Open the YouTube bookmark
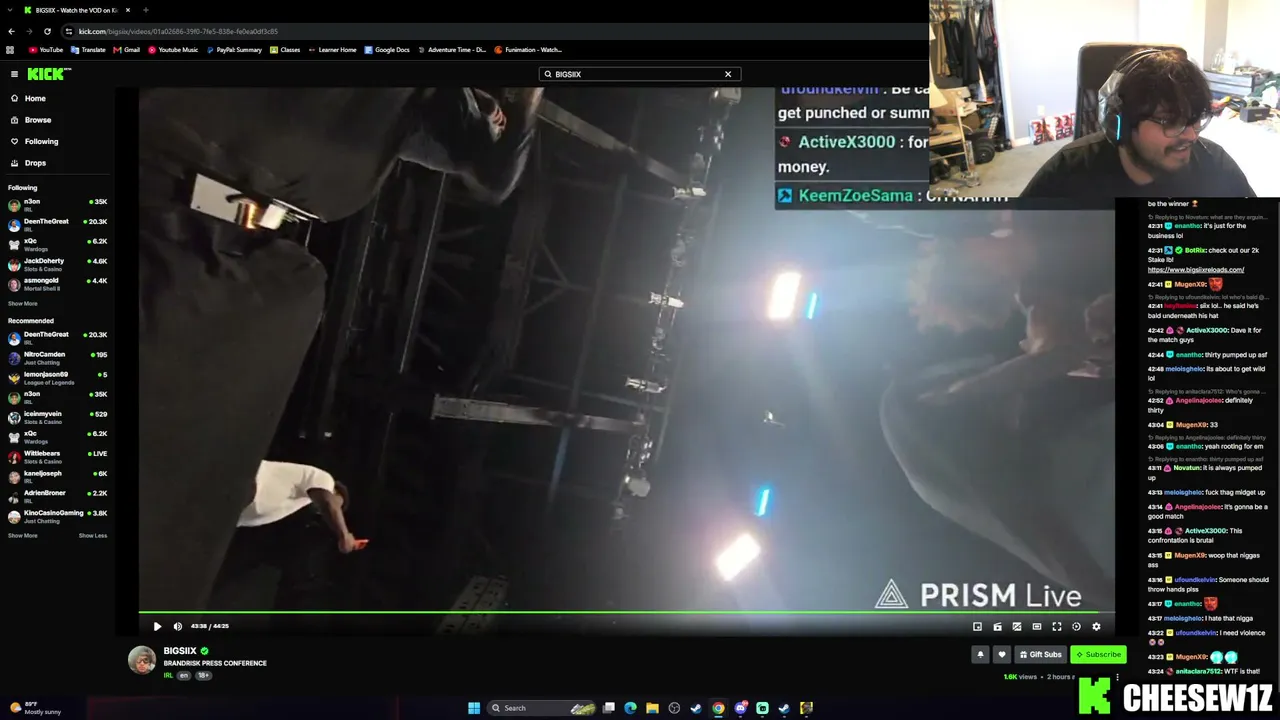The height and width of the screenshot is (720, 1280). click(x=45, y=49)
